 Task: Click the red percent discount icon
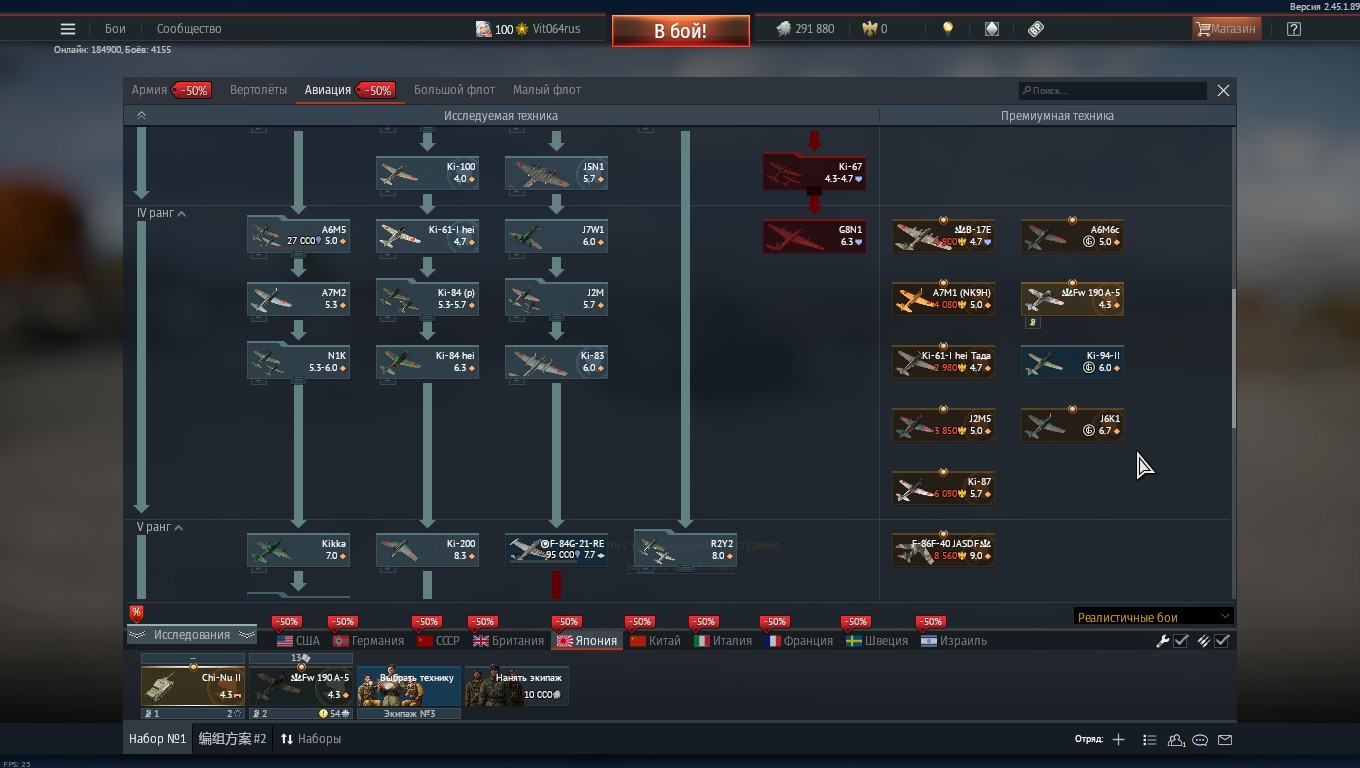136,613
